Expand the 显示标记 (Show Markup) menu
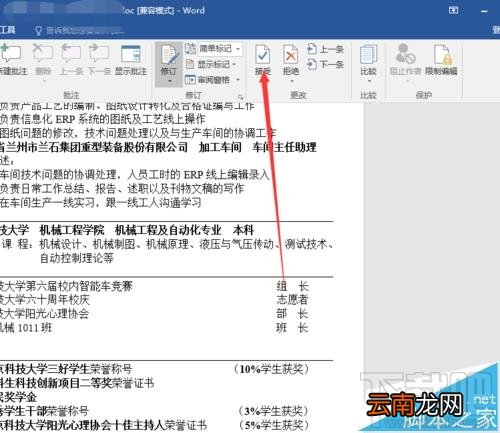This screenshot has width=500, height=433. coord(211,64)
